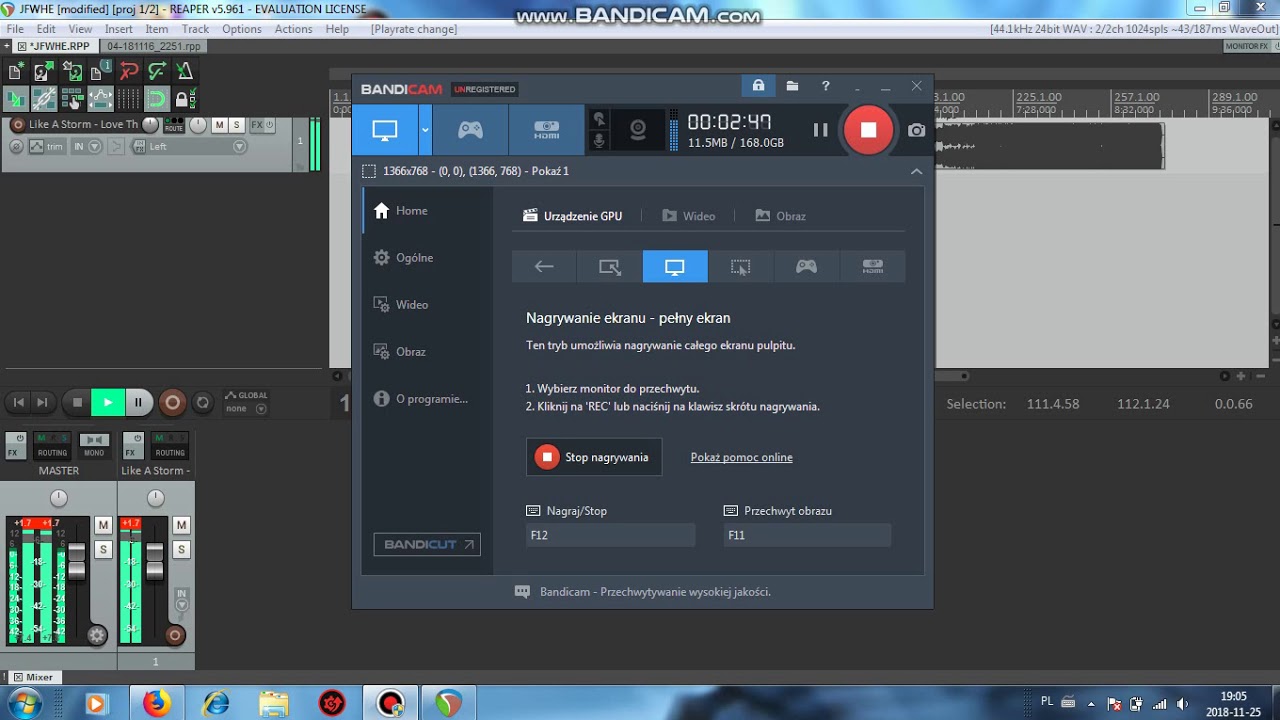The height and width of the screenshot is (720, 1280).
Task: Mute the Like A Storm track in track panel
Action: click(219, 125)
